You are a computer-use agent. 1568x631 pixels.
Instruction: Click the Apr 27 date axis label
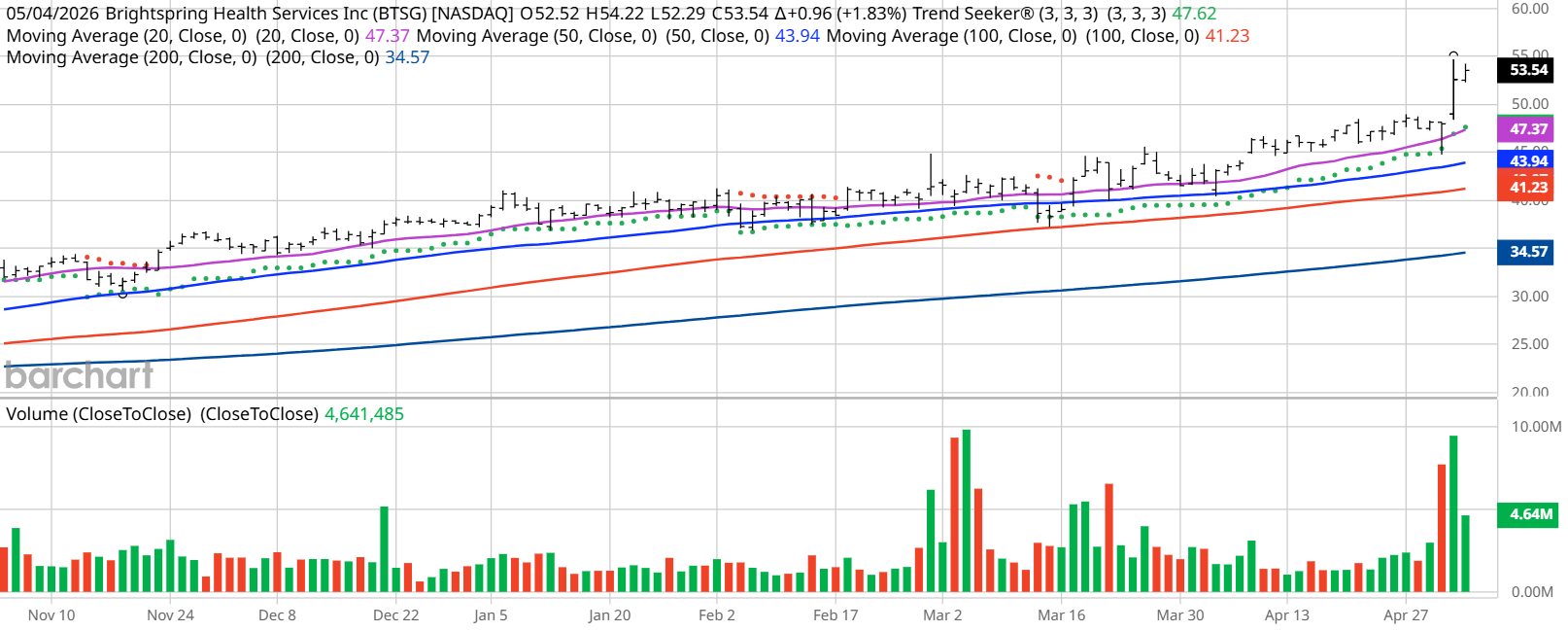pyautogui.click(x=1406, y=615)
